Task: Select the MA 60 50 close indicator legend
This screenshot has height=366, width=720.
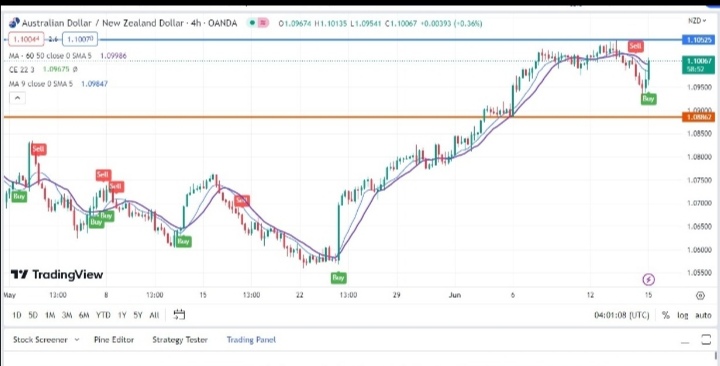Action: [50, 56]
